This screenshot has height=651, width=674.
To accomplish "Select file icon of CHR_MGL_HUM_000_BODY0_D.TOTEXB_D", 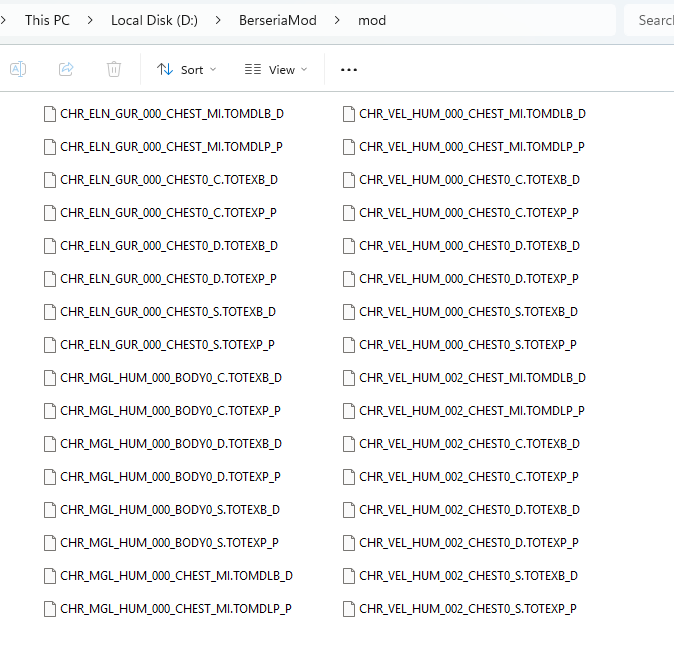I will [50, 444].
